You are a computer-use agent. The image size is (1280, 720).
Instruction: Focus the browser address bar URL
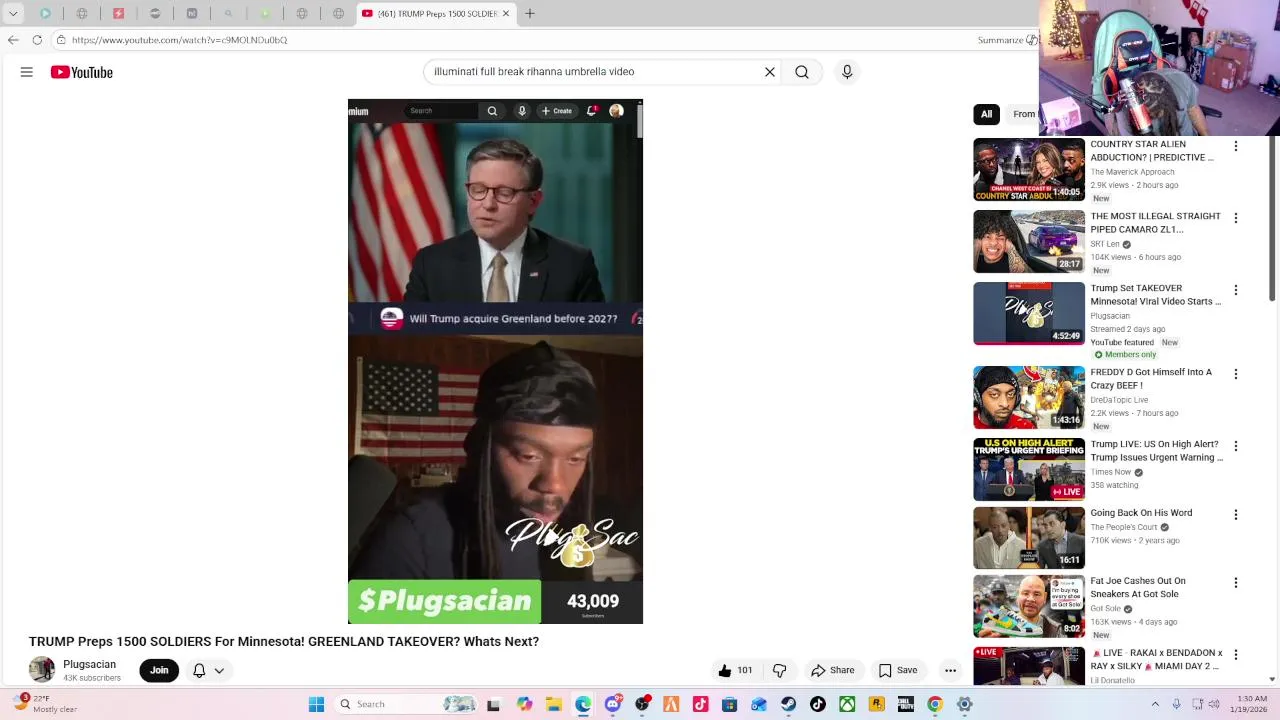(x=180, y=40)
